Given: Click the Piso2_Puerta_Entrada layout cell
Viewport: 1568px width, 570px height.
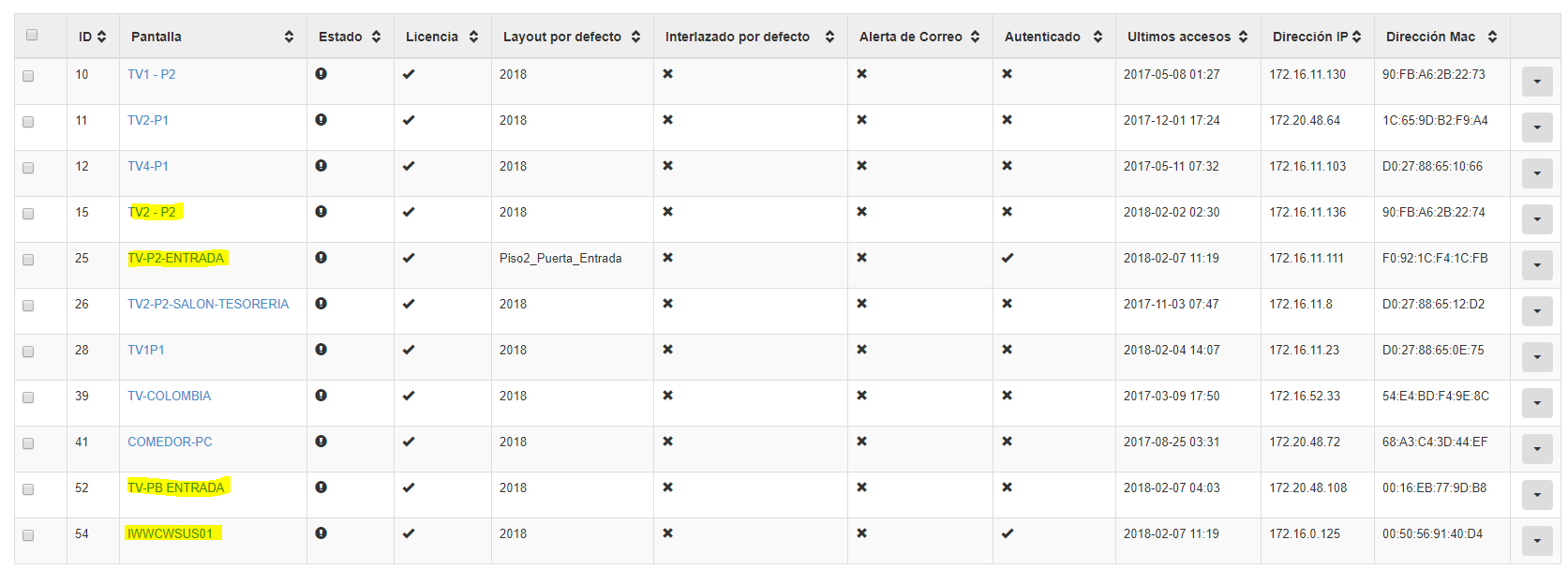Looking at the screenshot, I should tap(560, 258).
